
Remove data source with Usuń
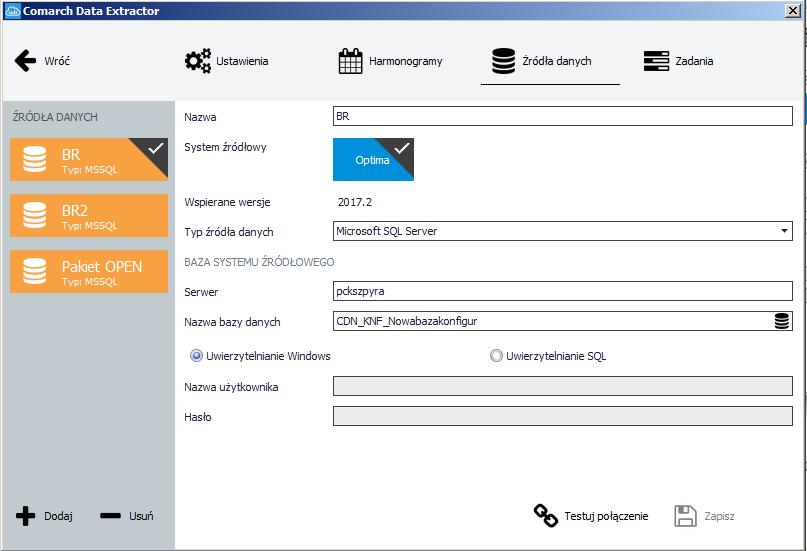[x=141, y=516]
